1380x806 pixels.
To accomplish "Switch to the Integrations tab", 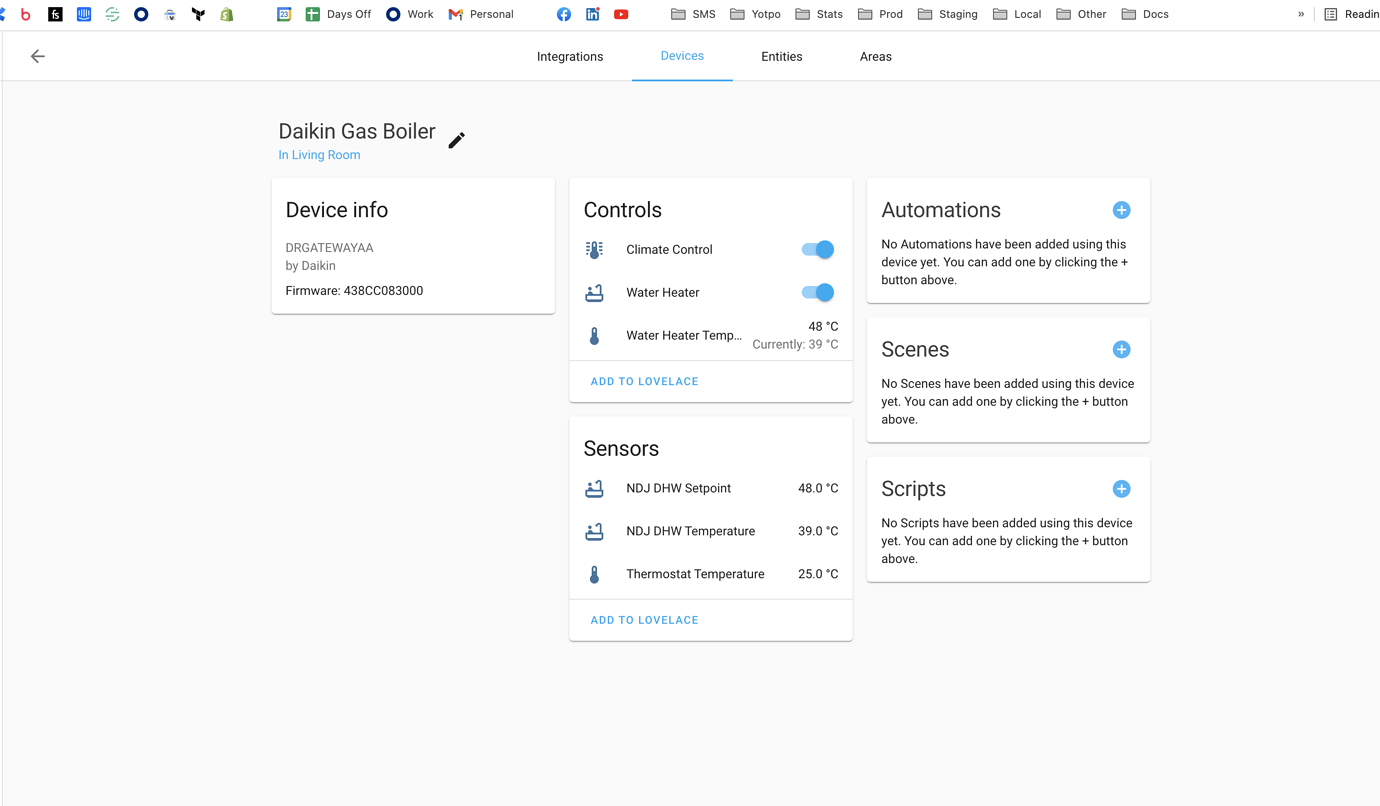I will point(570,57).
